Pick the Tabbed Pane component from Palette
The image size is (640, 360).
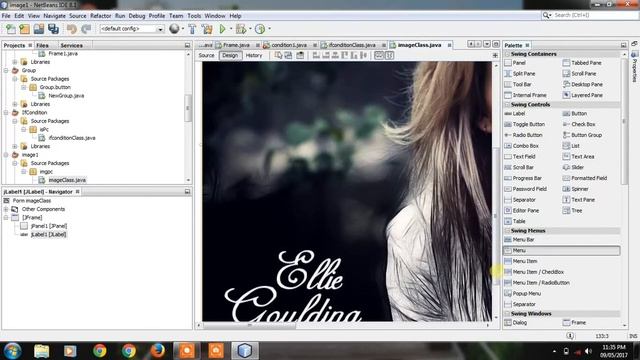pyautogui.click(x=586, y=63)
